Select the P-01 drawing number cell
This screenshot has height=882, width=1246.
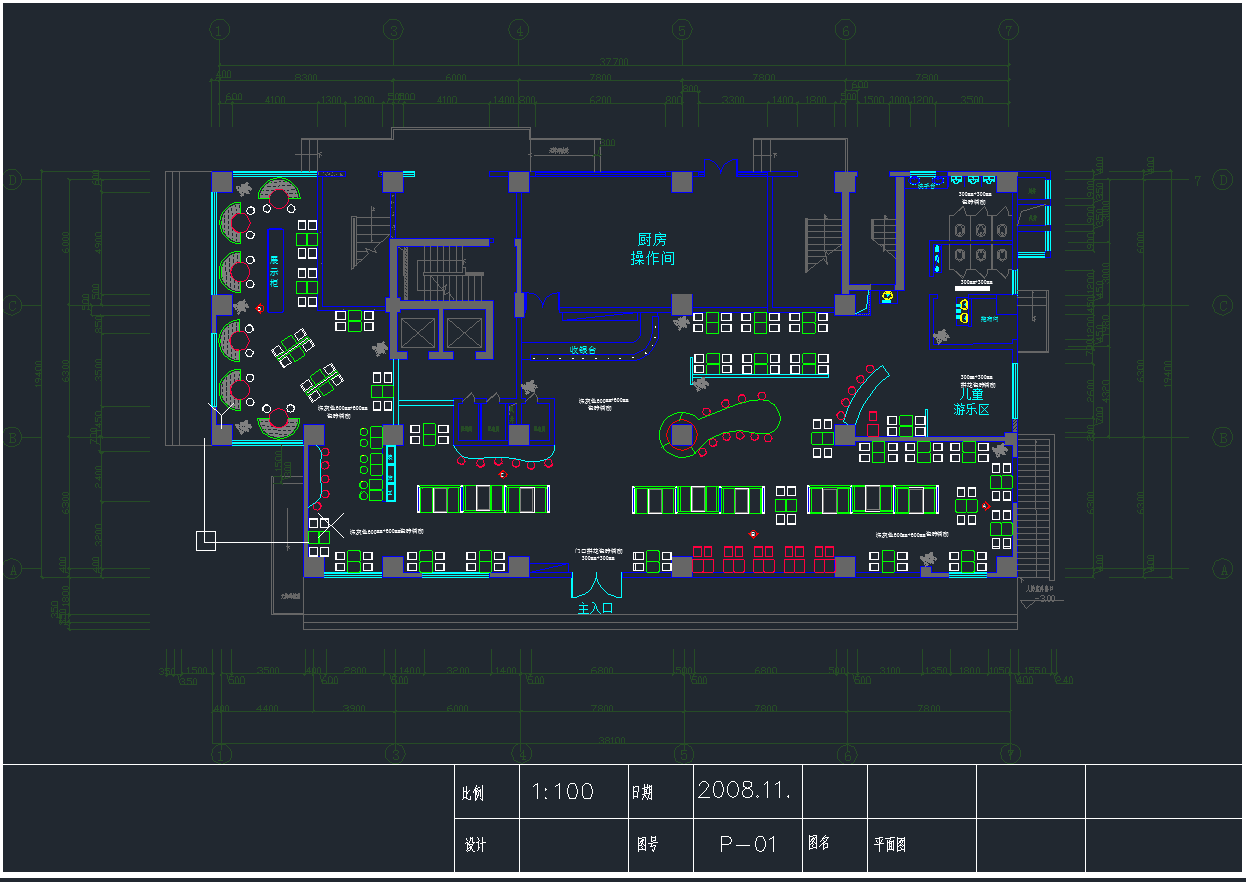pyautogui.click(x=748, y=844)
